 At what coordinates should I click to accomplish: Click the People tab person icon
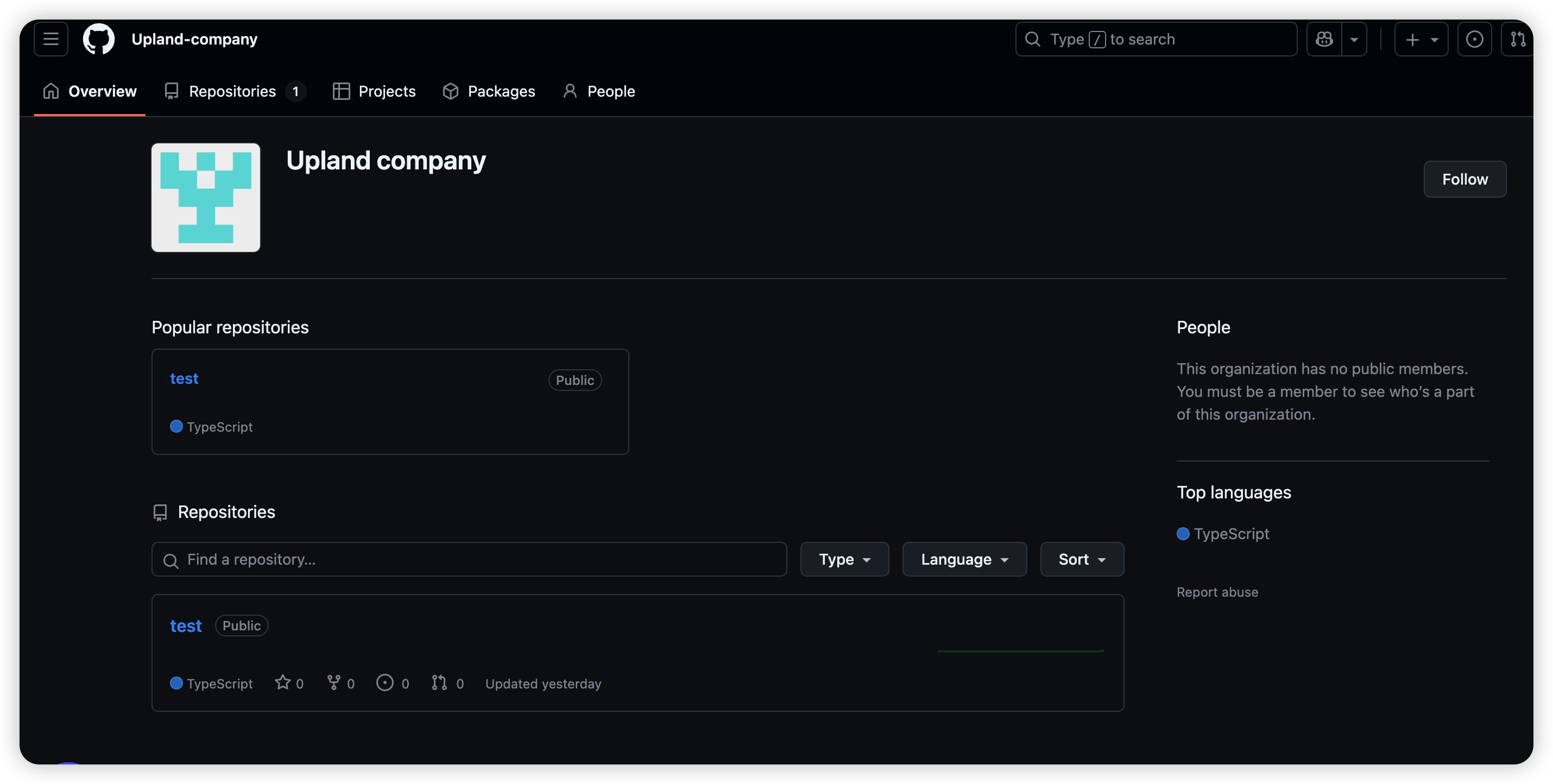click(570, 91)
